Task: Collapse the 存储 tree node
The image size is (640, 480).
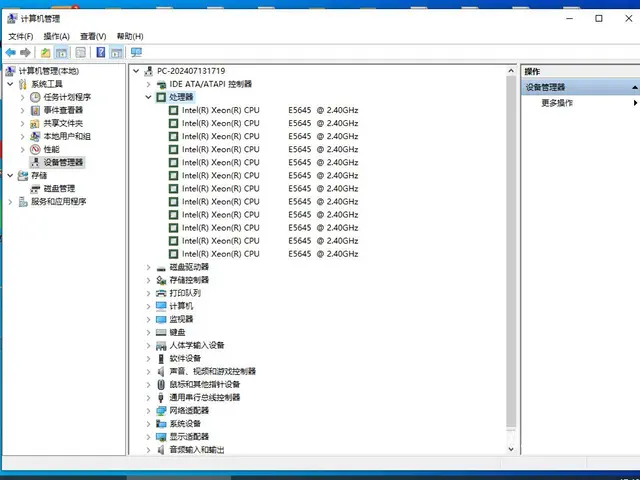Action: click(11, 176)
